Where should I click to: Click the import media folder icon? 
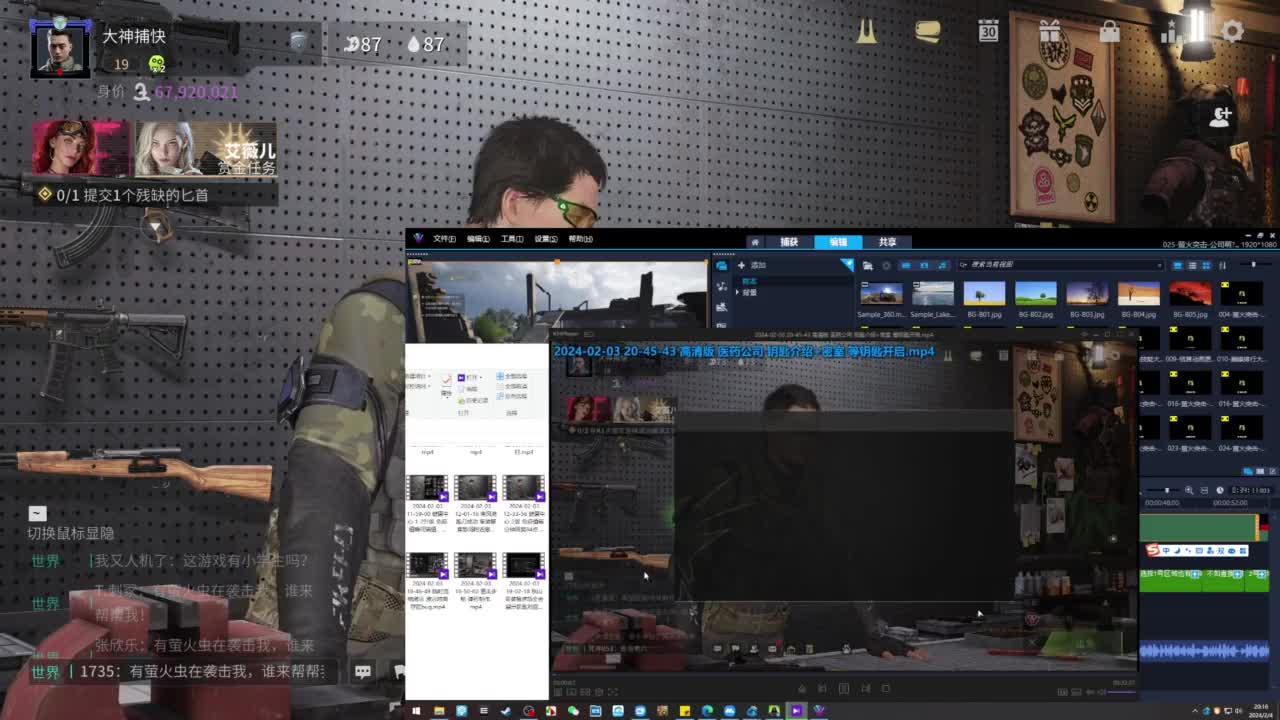tap(867, 265)
